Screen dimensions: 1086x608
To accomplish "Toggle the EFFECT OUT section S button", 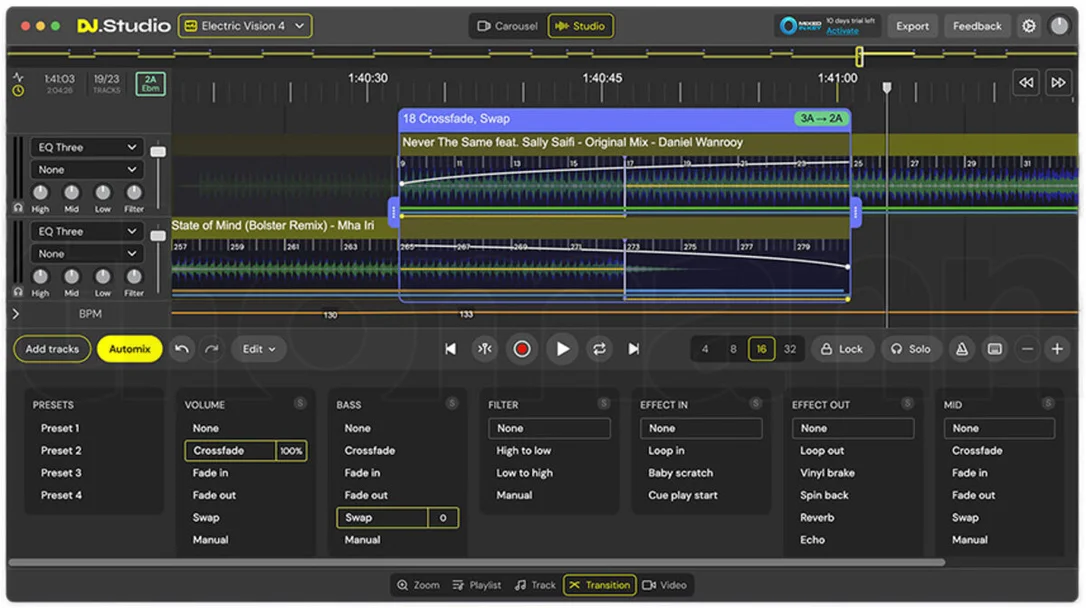I will tap(907, 404).
